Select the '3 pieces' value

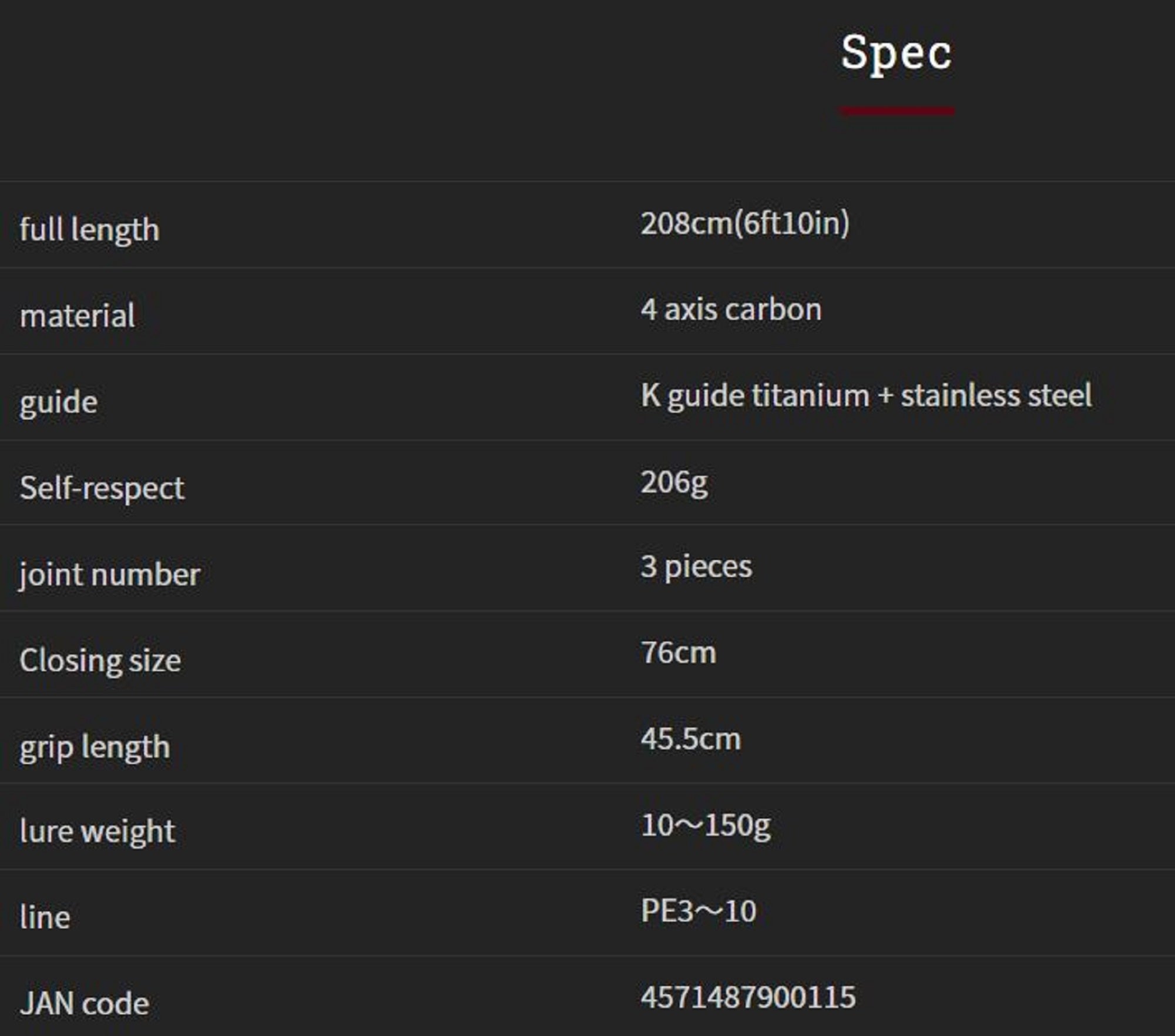pos(696,567)
